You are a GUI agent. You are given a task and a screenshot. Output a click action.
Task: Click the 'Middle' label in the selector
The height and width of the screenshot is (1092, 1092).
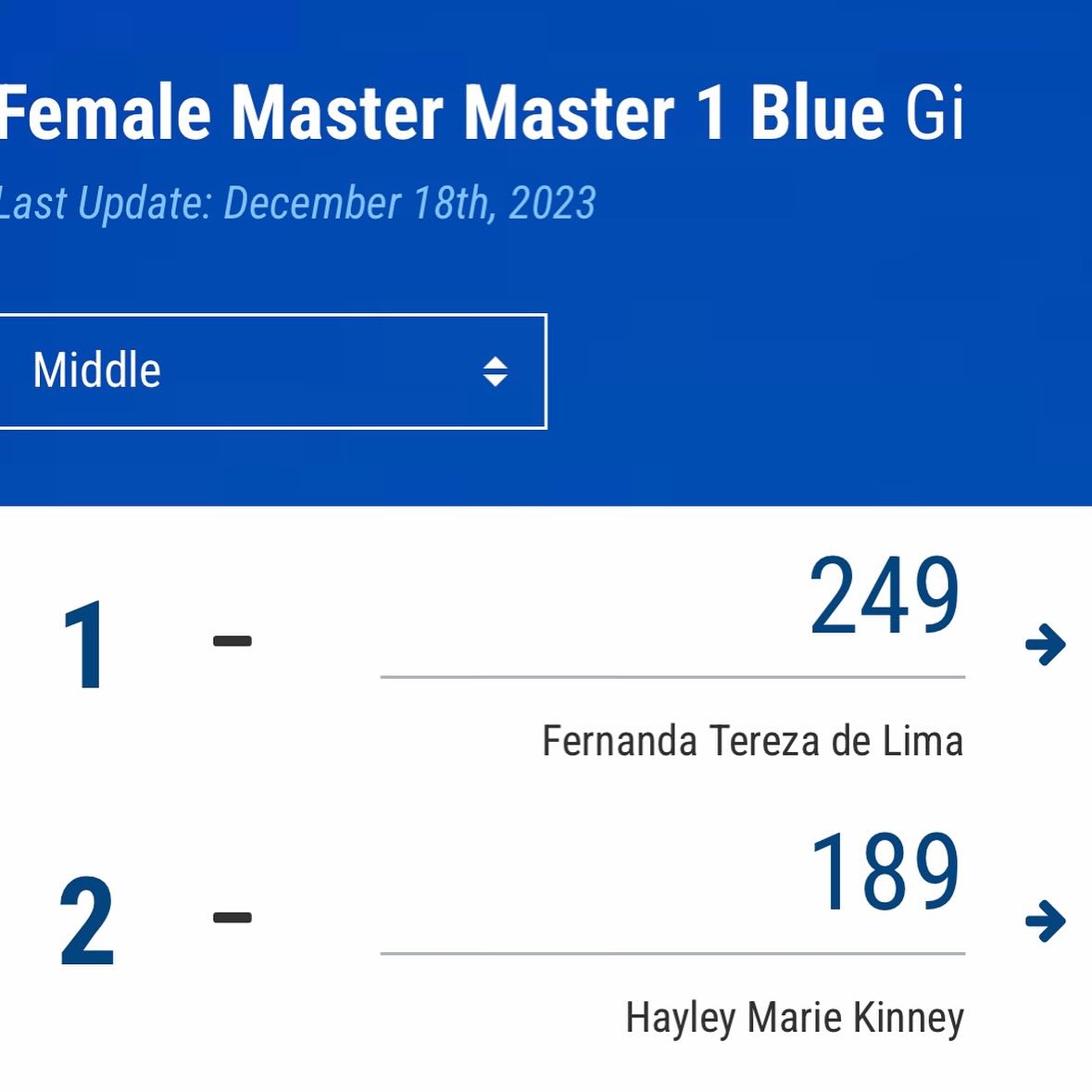point(96,370)
